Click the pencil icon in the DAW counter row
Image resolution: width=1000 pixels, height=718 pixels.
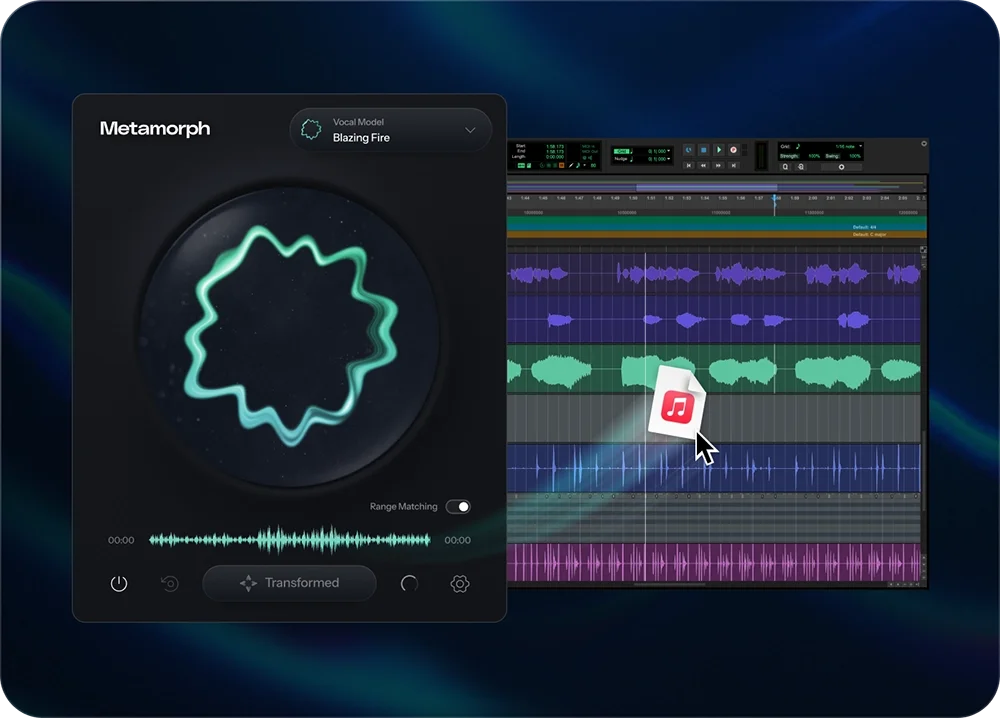[571, 165]
